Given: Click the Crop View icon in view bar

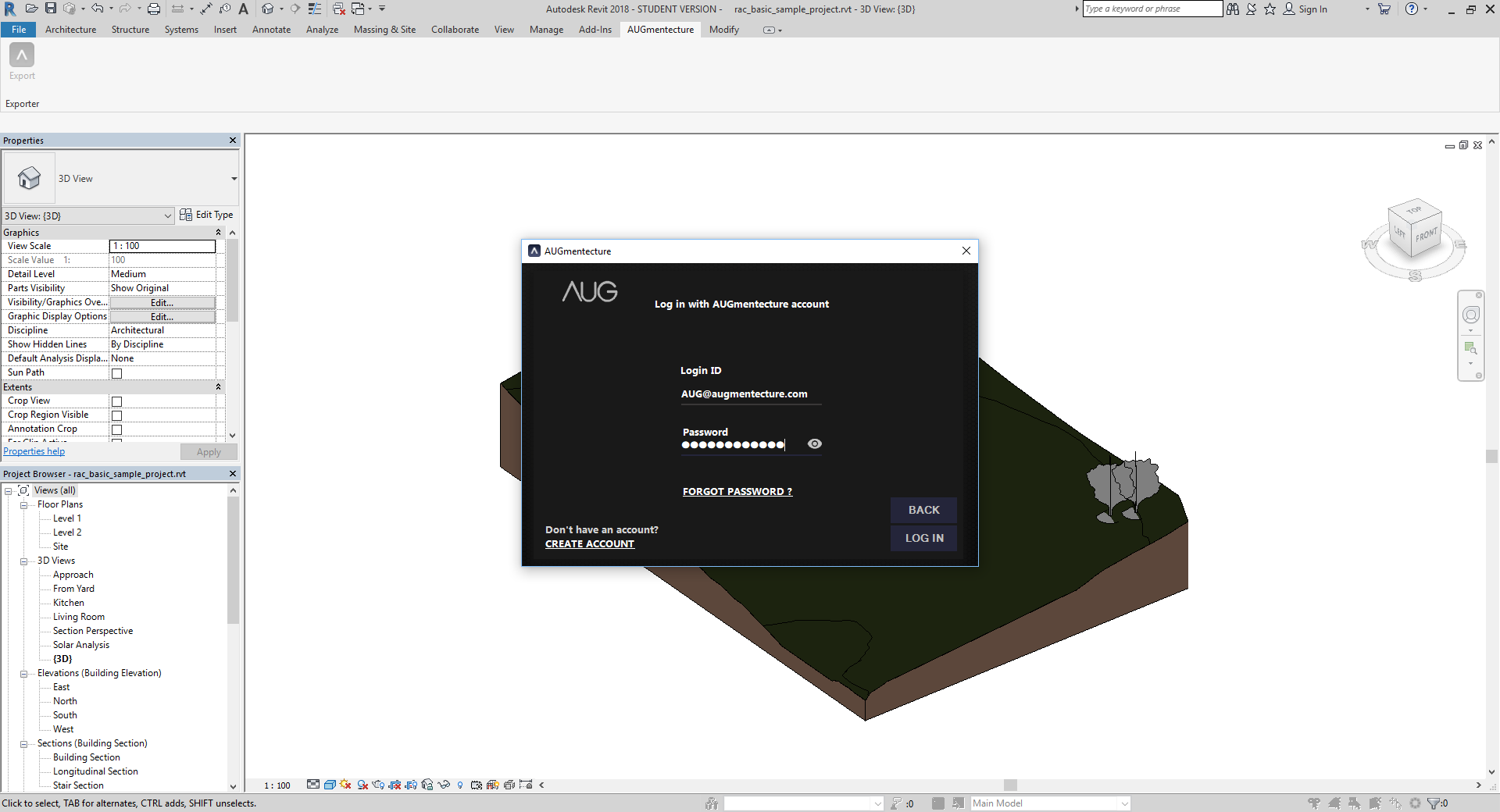Looking at the screenshot, I should pos(395,785).
